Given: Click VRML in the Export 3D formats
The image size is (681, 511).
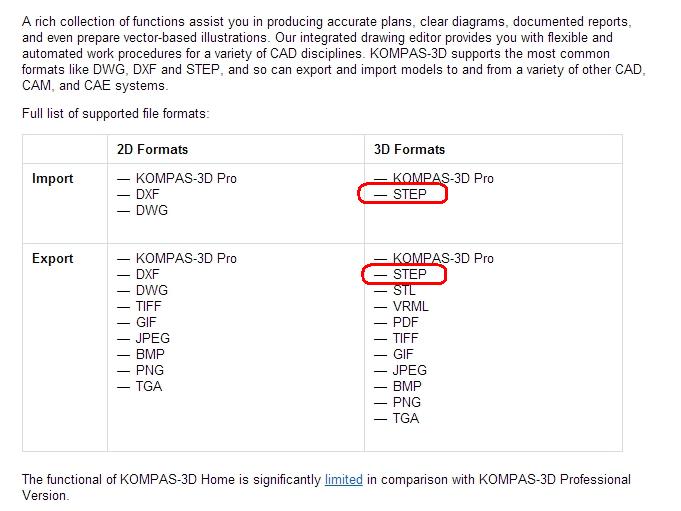Looking at the screenshot, I should (x=411, y=306).
